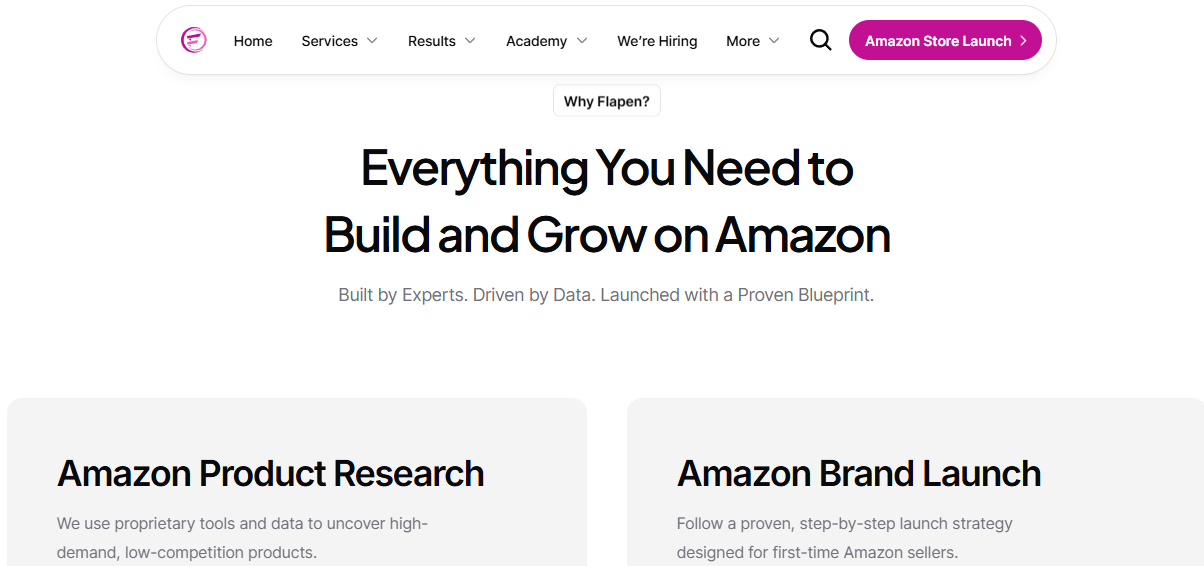Select the Academy menu label
The width and height of the screenshot is (1204, 566).
[536, 41]
